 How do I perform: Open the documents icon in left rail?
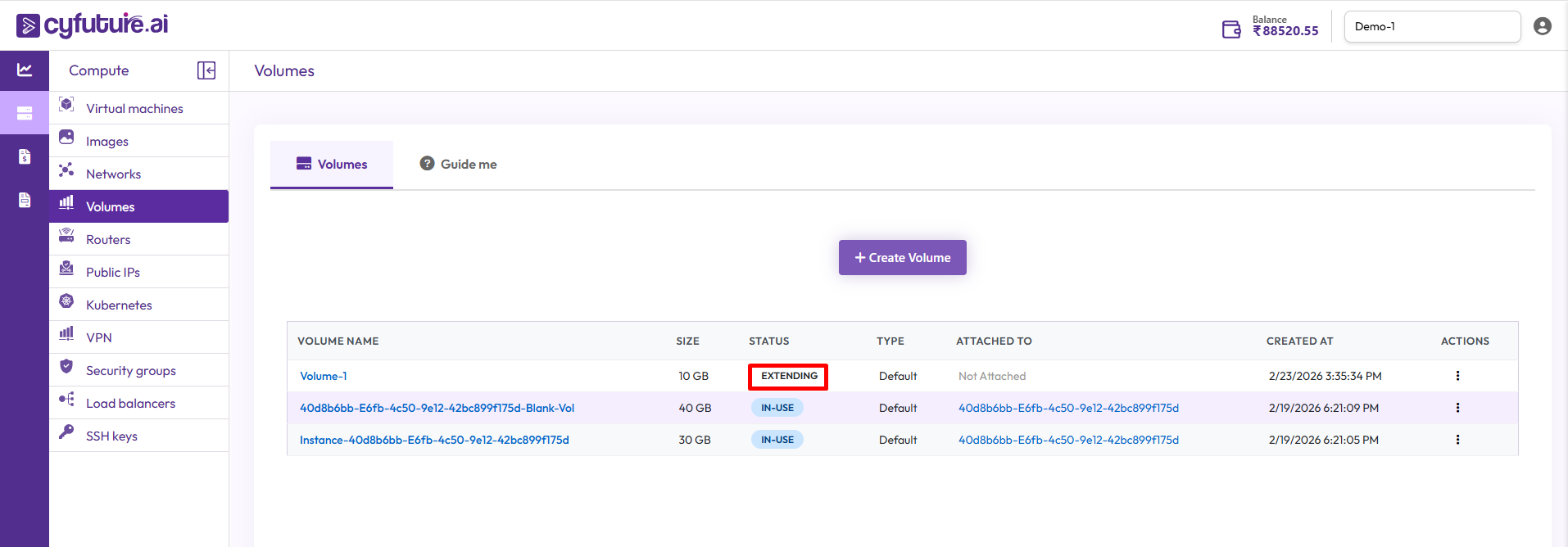[x=25, y=200]
